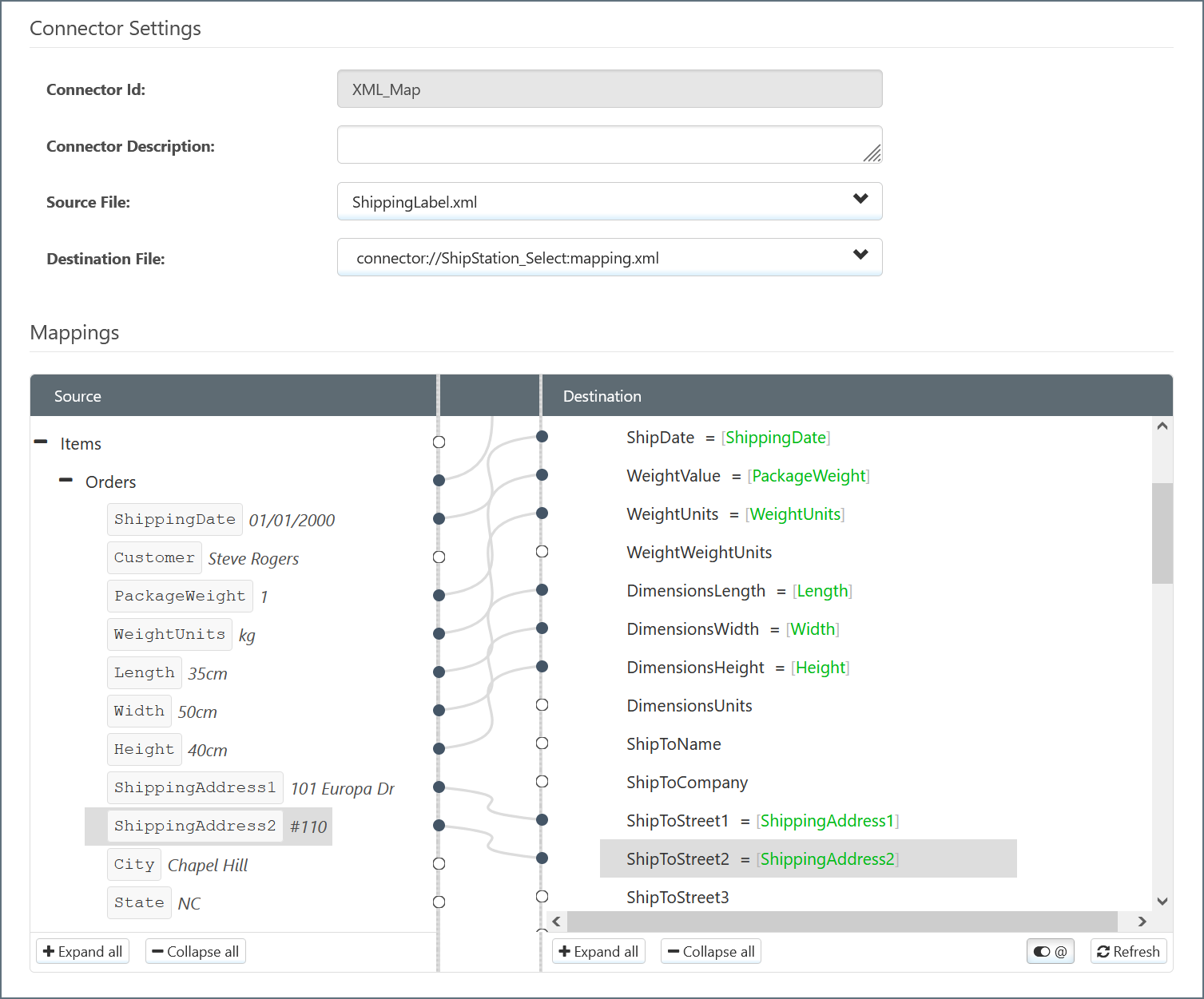
Task: Click the Customer source connector node
Action: (x=439, y=557)
